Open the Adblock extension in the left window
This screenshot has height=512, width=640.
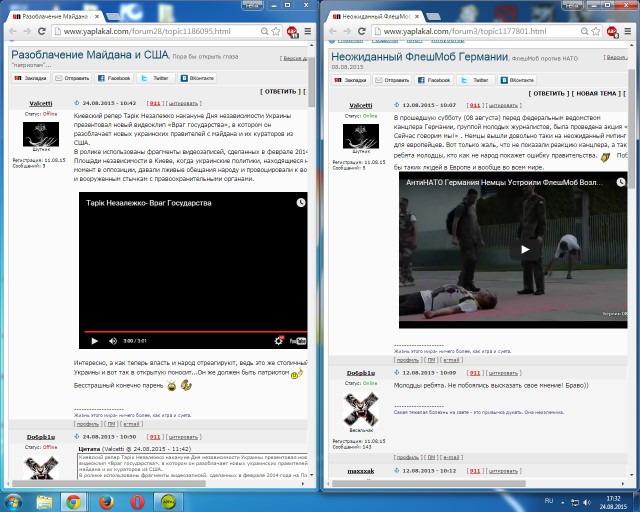[292, 31]
